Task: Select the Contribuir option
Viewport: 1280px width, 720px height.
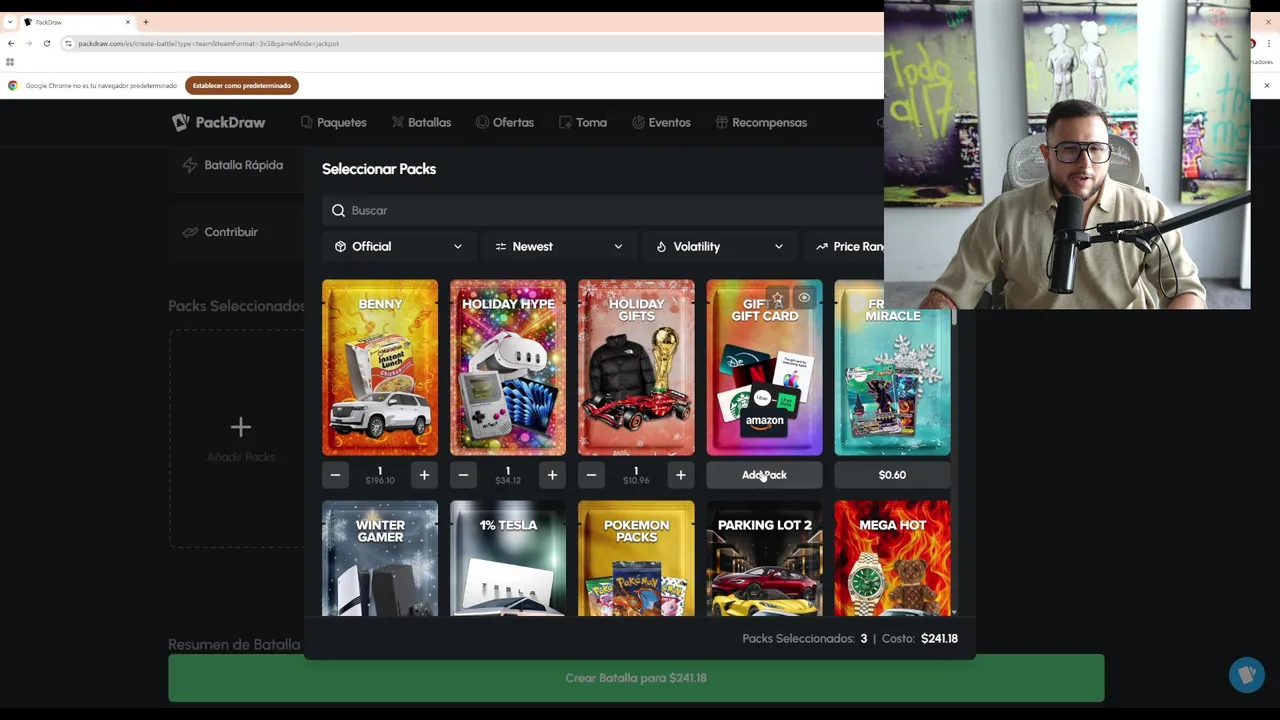Action: pos(221,232)
